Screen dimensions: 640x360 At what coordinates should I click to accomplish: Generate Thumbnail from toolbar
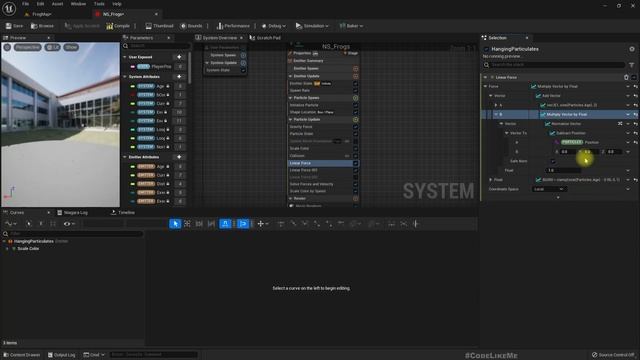(159, 26)
